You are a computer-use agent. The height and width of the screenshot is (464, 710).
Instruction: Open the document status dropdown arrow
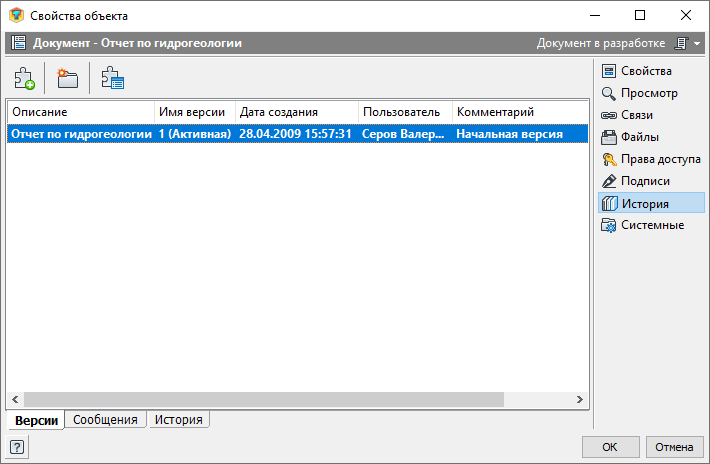tap(697, 44)
